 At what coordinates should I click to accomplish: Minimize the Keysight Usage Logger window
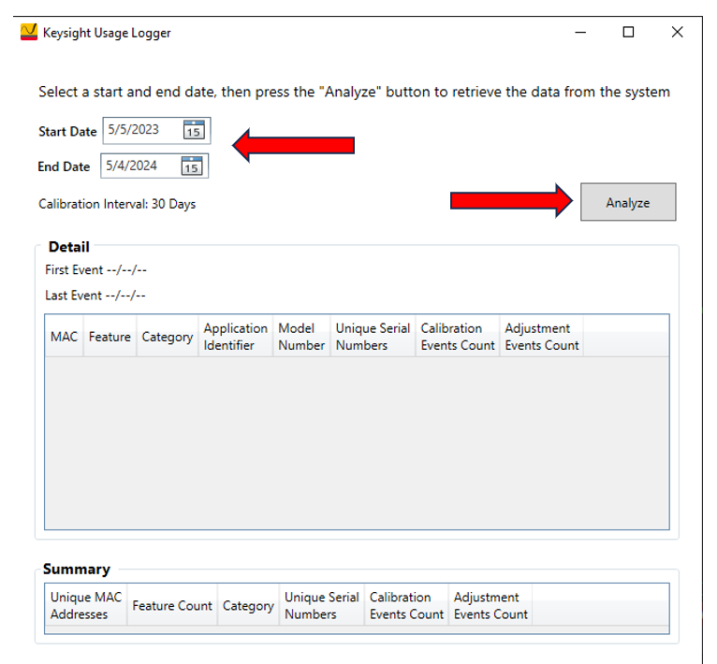[580, 32]
